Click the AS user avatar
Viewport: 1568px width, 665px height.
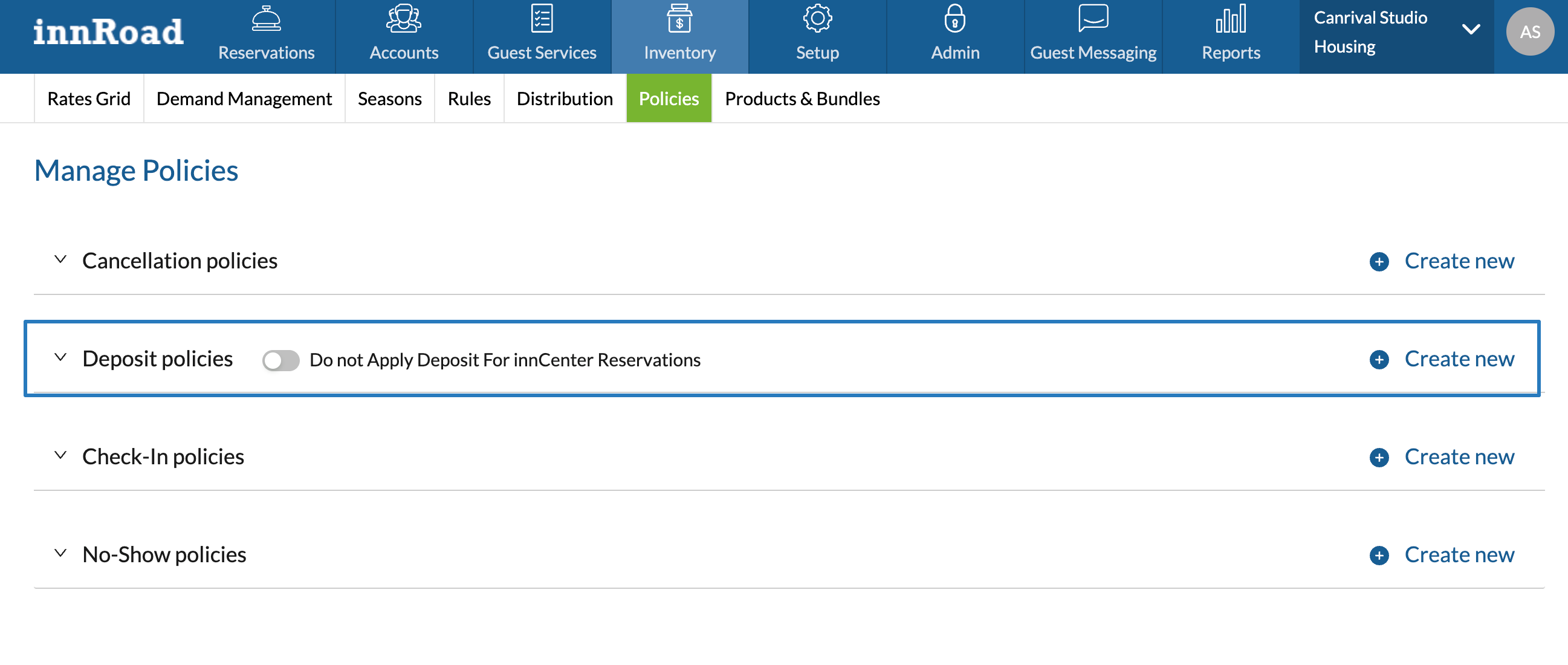1529,31
